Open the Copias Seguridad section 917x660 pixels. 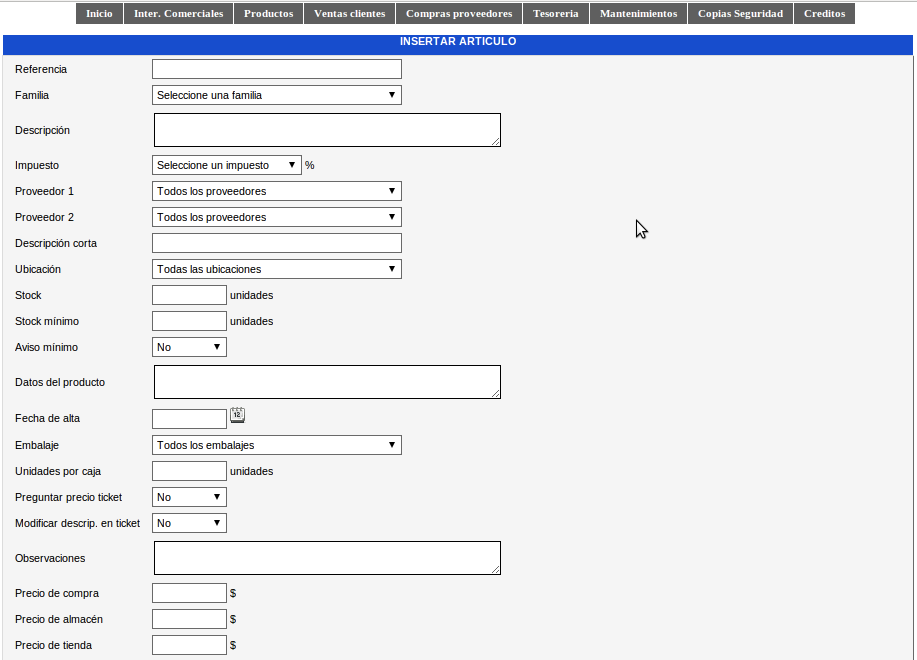[x=740, y=13]
